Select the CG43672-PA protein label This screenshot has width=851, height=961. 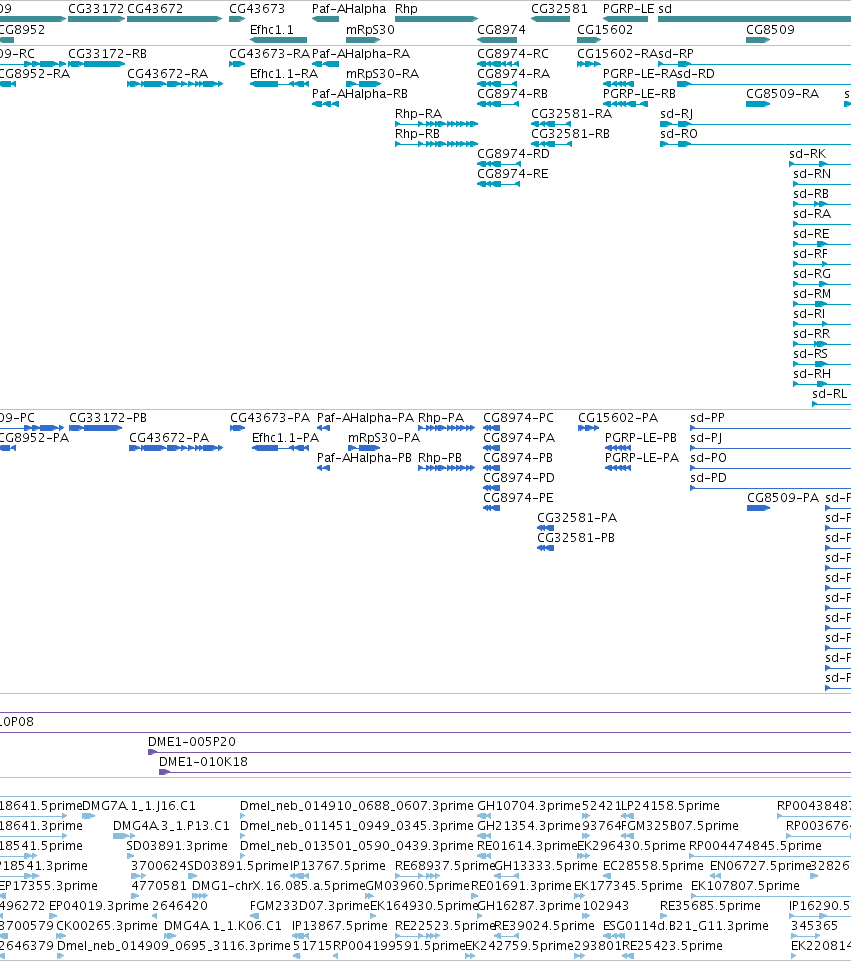click(x=169, y=438)
